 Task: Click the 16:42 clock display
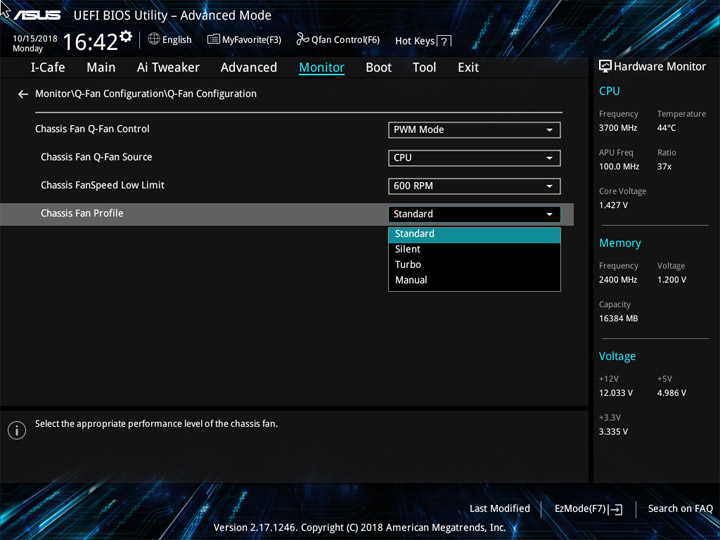pyautogui.click(x=90, y=42)
